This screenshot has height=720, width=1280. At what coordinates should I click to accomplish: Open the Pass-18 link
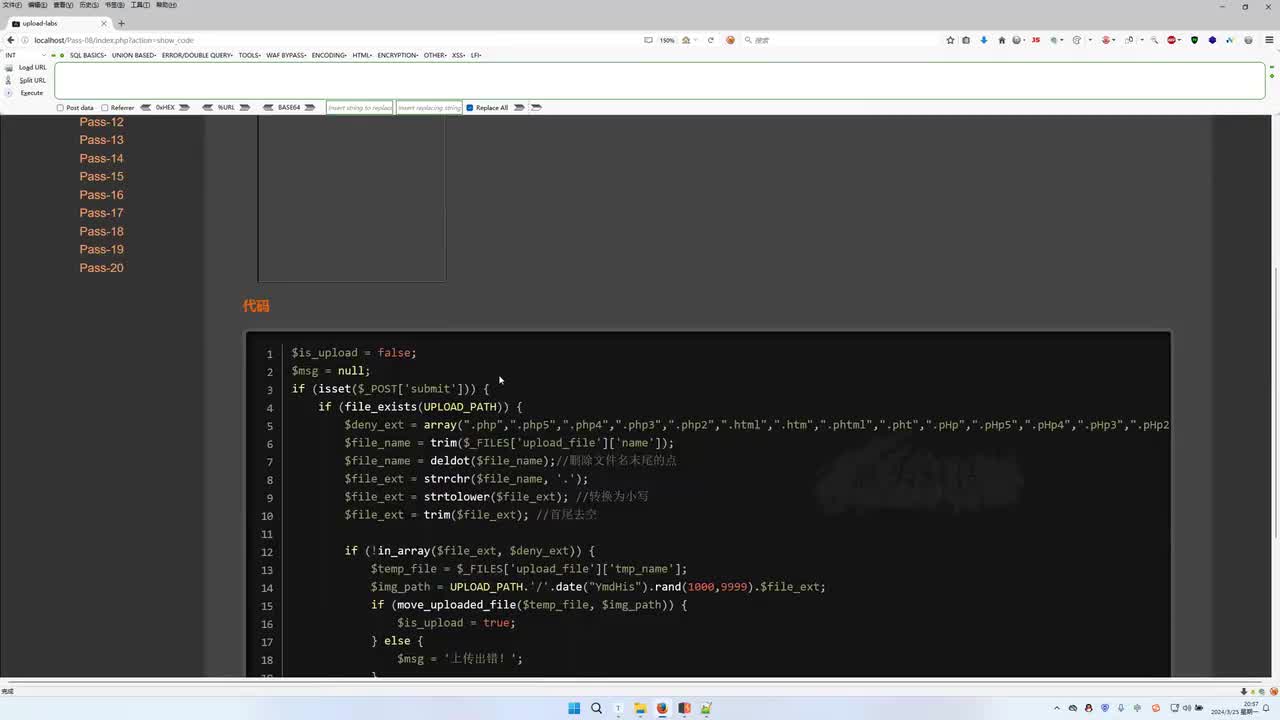pos(102,231)
